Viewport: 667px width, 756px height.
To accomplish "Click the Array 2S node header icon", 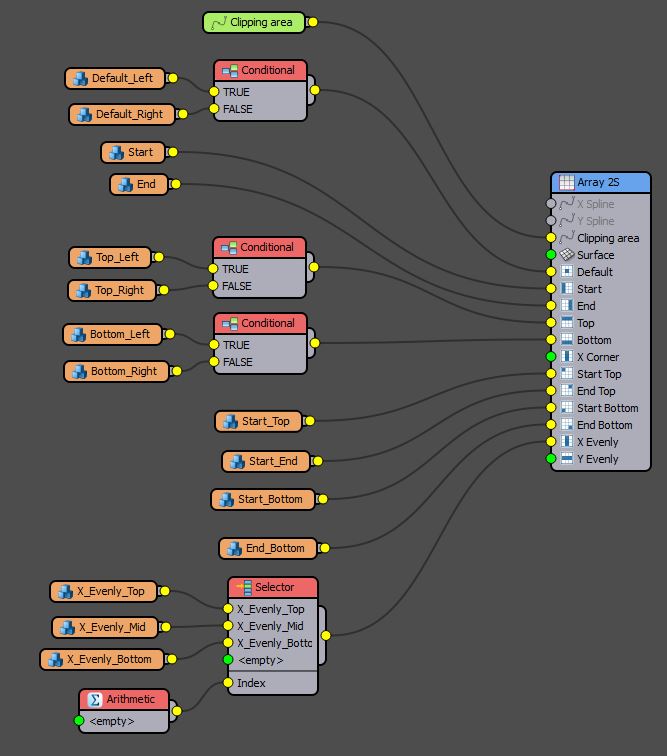I will click(x=566, y=183).
